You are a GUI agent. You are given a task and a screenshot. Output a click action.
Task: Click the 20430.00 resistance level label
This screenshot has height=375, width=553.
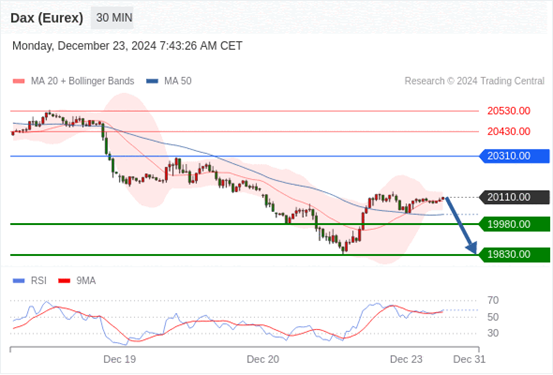point(509,132)
